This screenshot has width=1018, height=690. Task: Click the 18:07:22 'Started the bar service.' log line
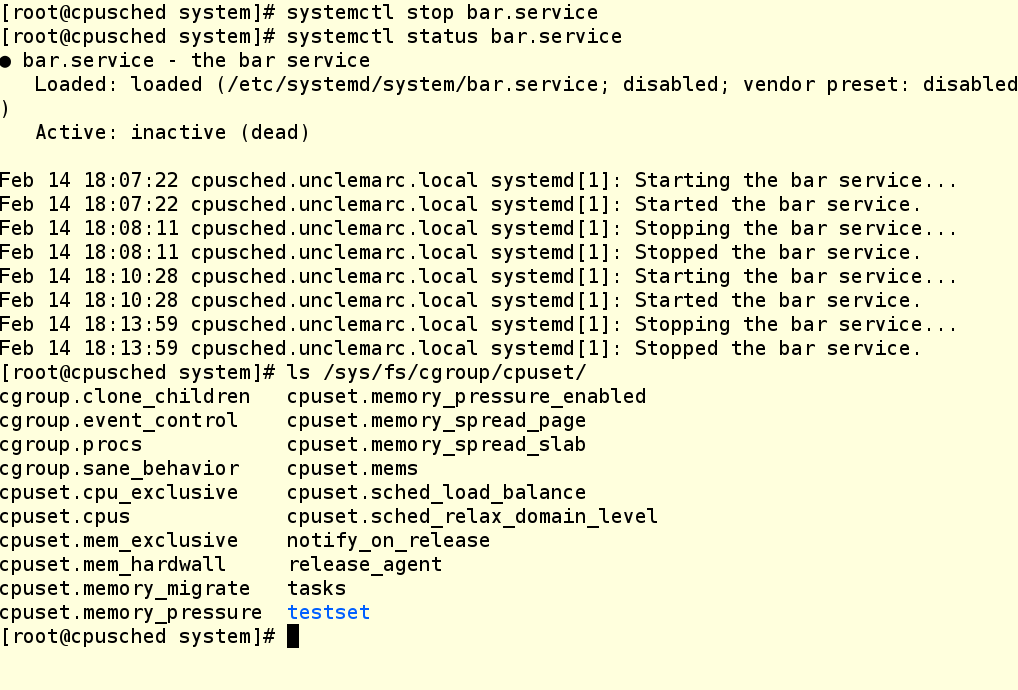(460, 204)
